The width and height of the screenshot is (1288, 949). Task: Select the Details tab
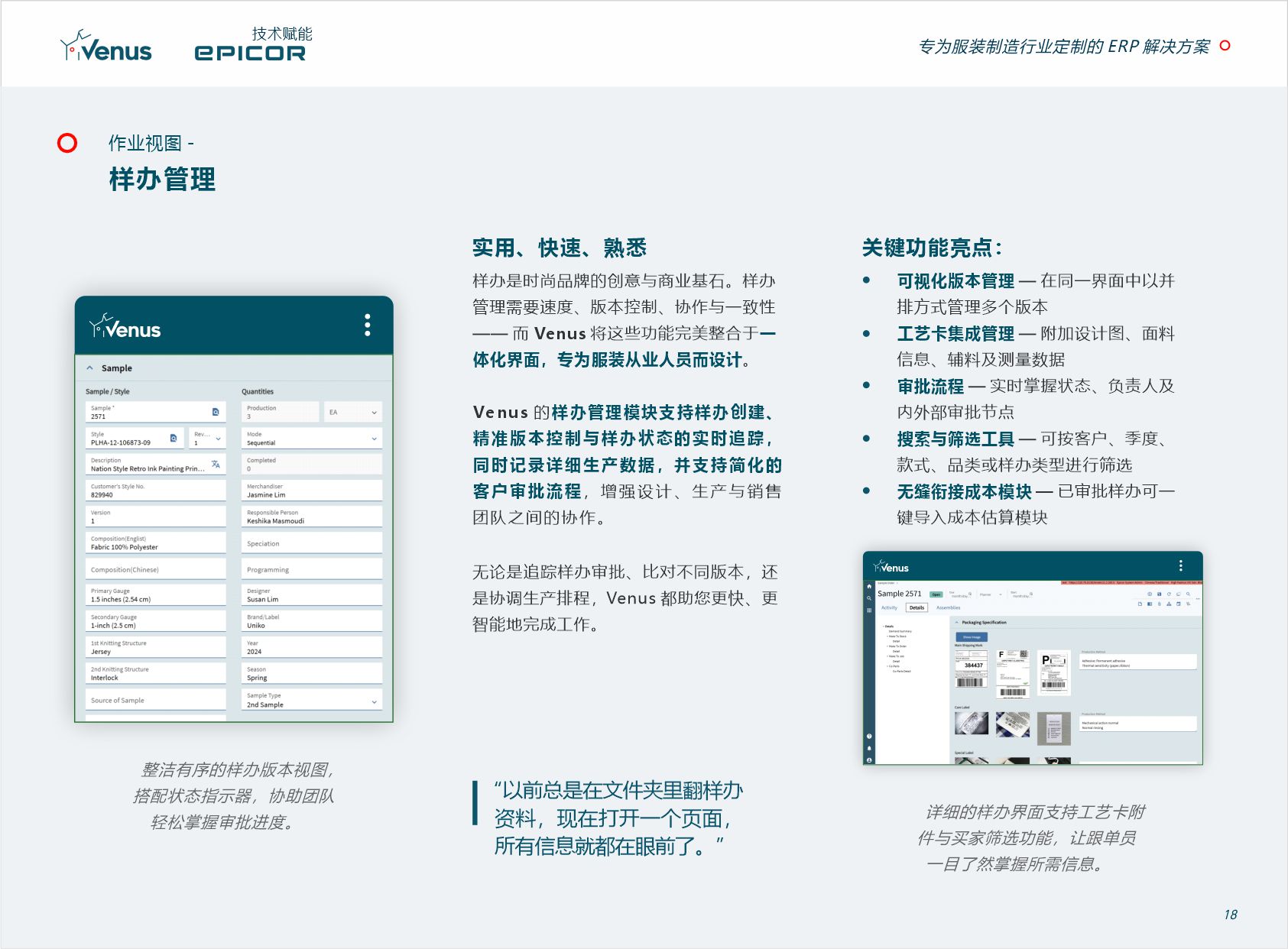[917, 607]
